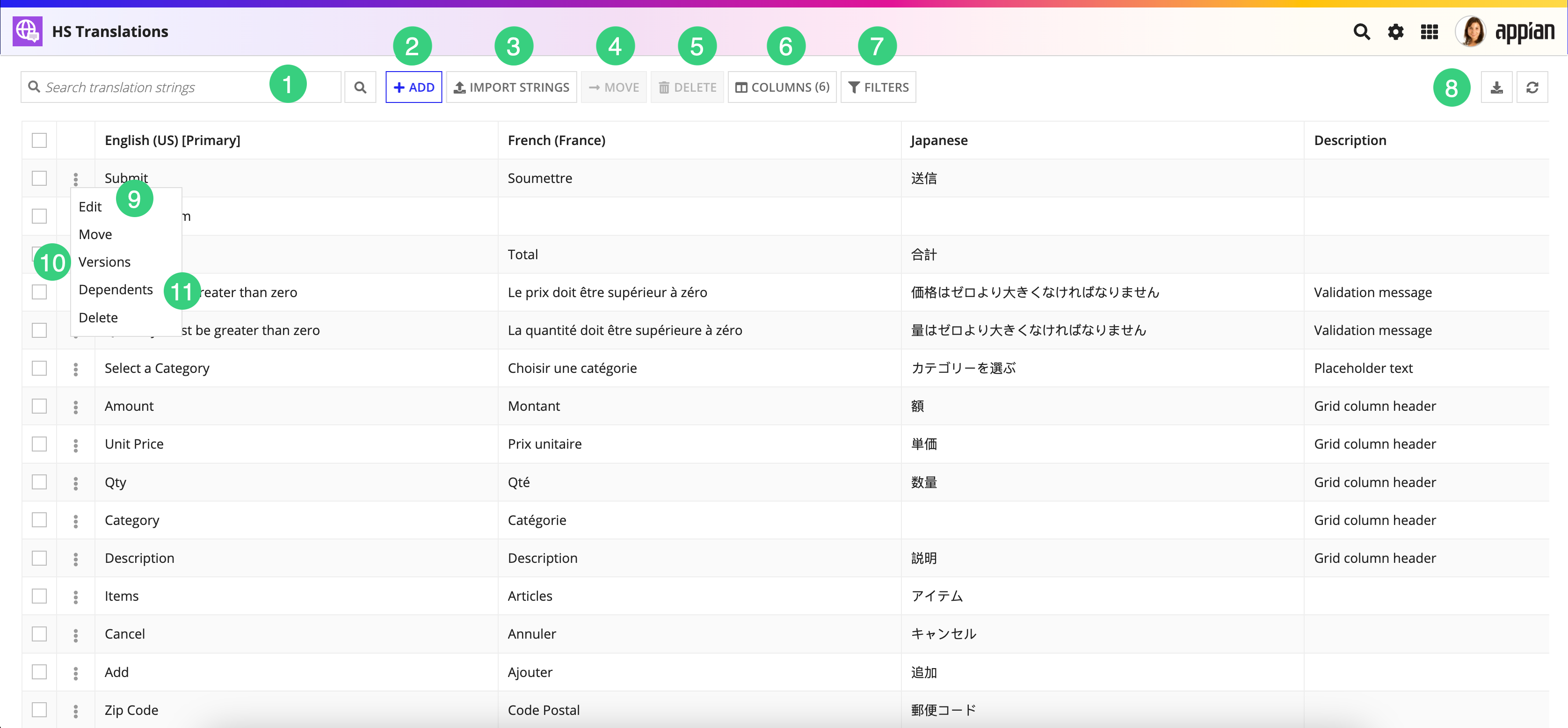The image size is (1568, 728).
Task: Open the FILTERS panel
Action: 878,87
